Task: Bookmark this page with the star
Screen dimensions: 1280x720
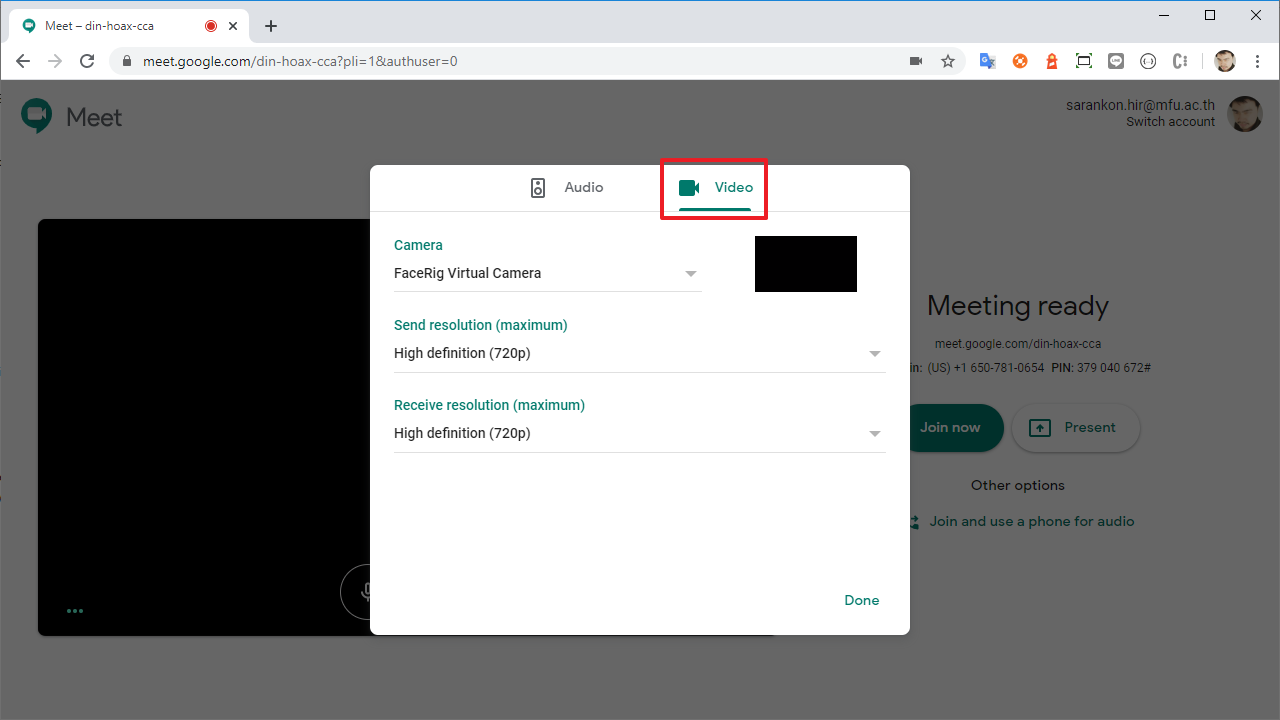Action: point(948,61)
